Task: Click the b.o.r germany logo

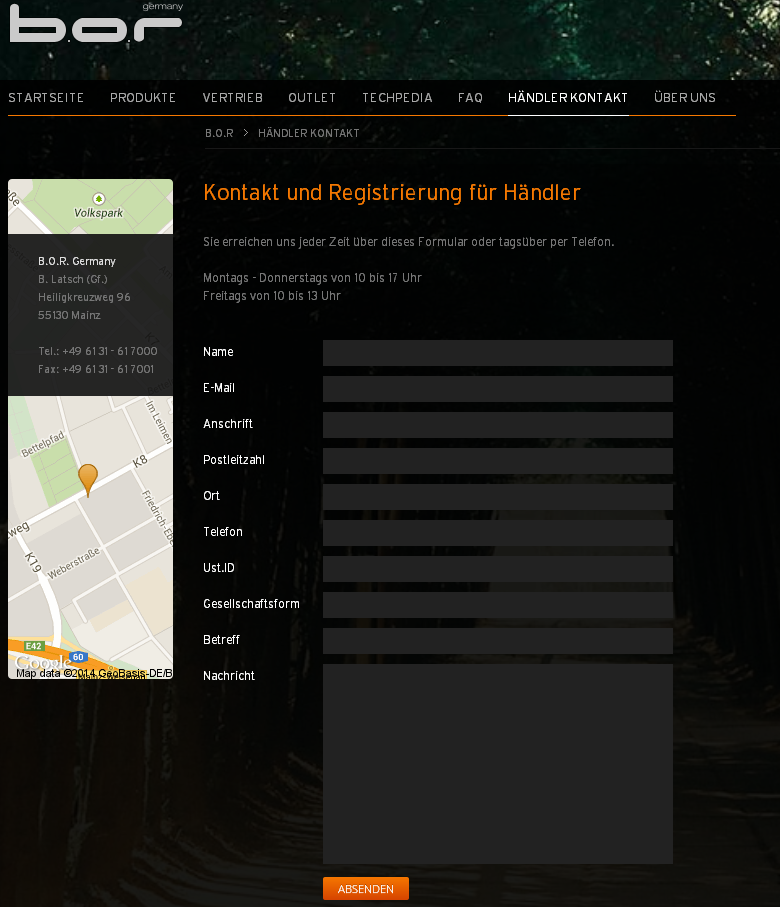Action: click(x=95, y=23)
